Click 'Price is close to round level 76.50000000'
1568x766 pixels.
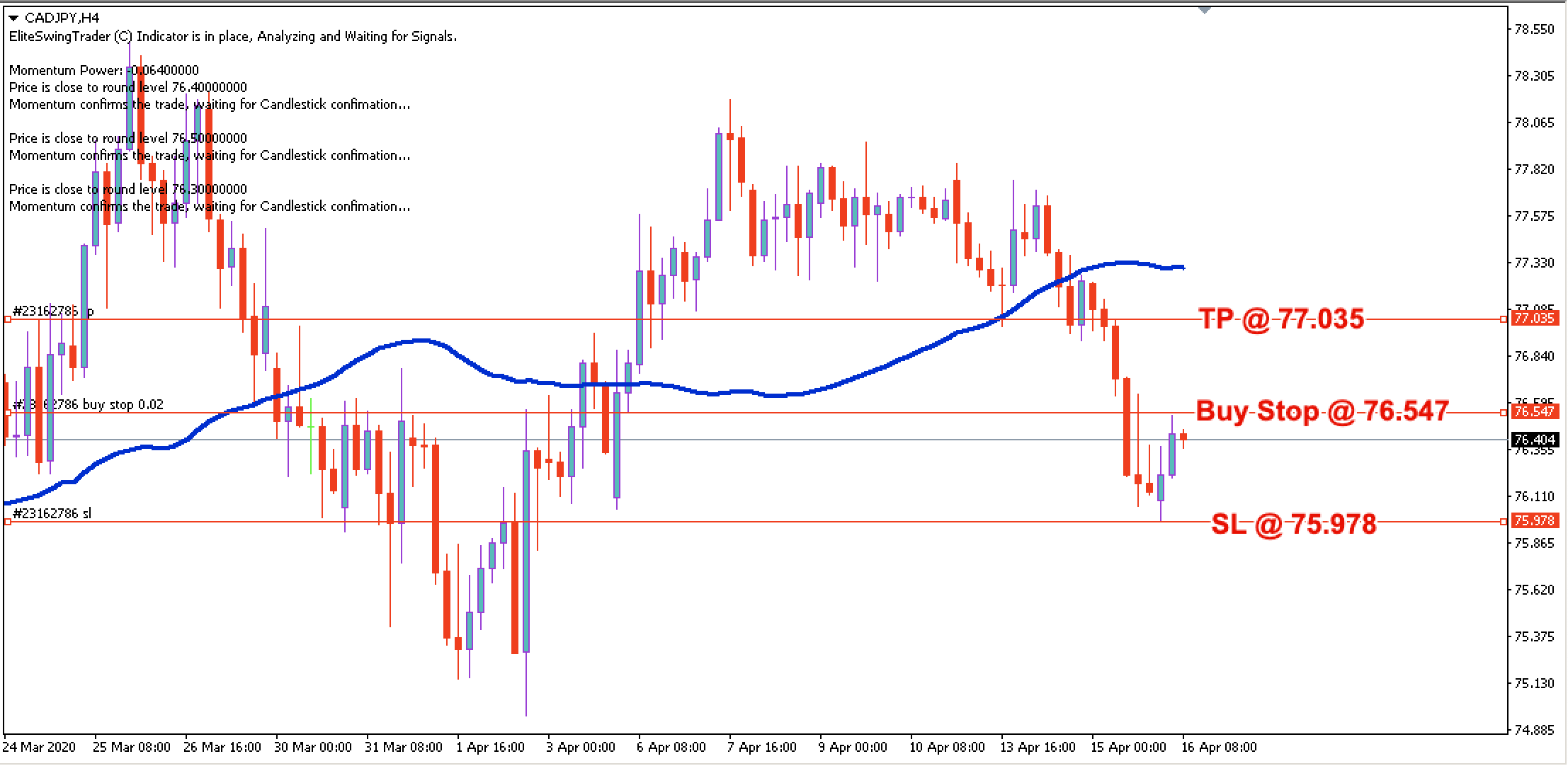click(x=128, y=138)
